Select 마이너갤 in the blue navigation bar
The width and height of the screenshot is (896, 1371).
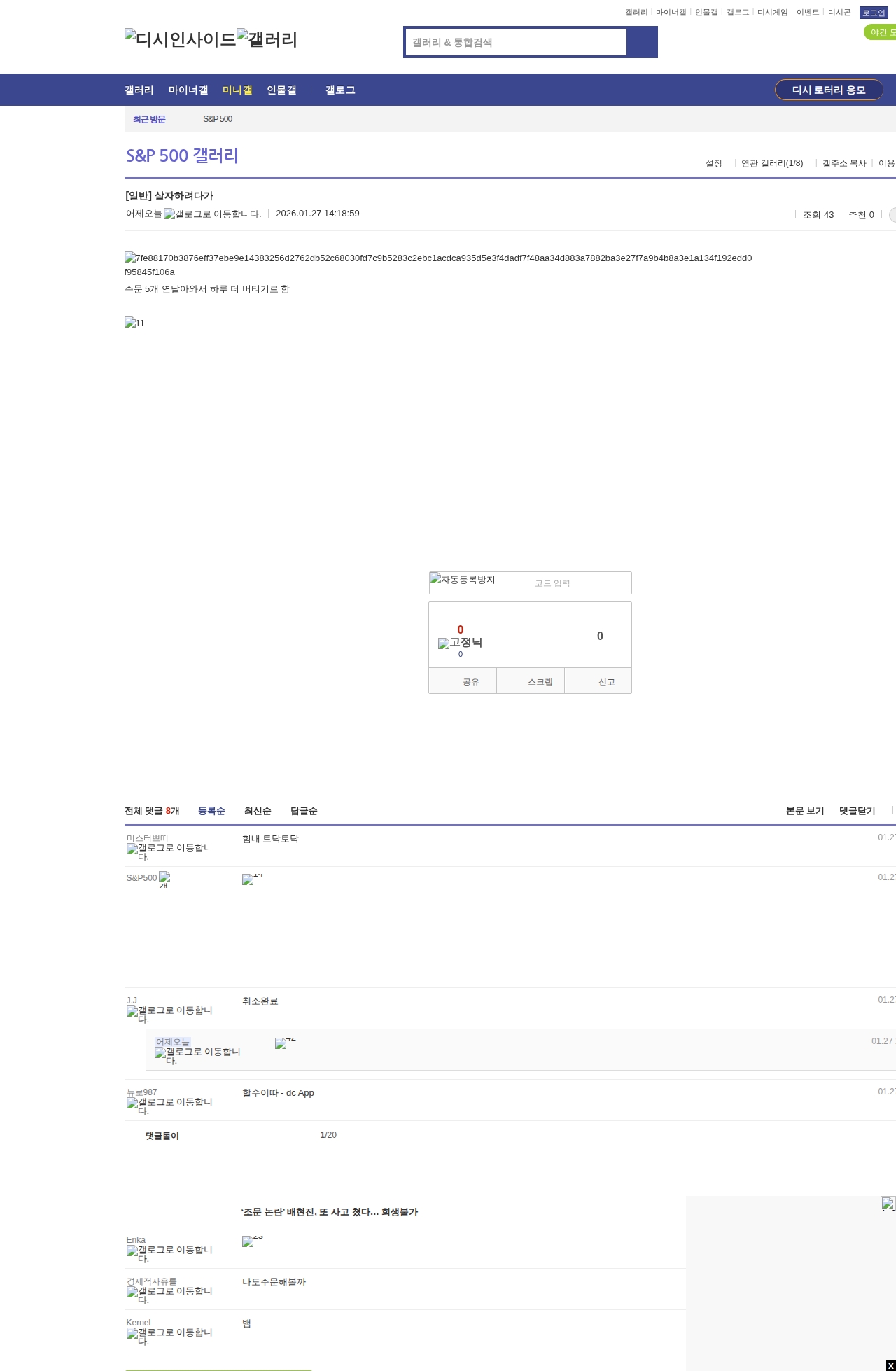tap(188, 90)
